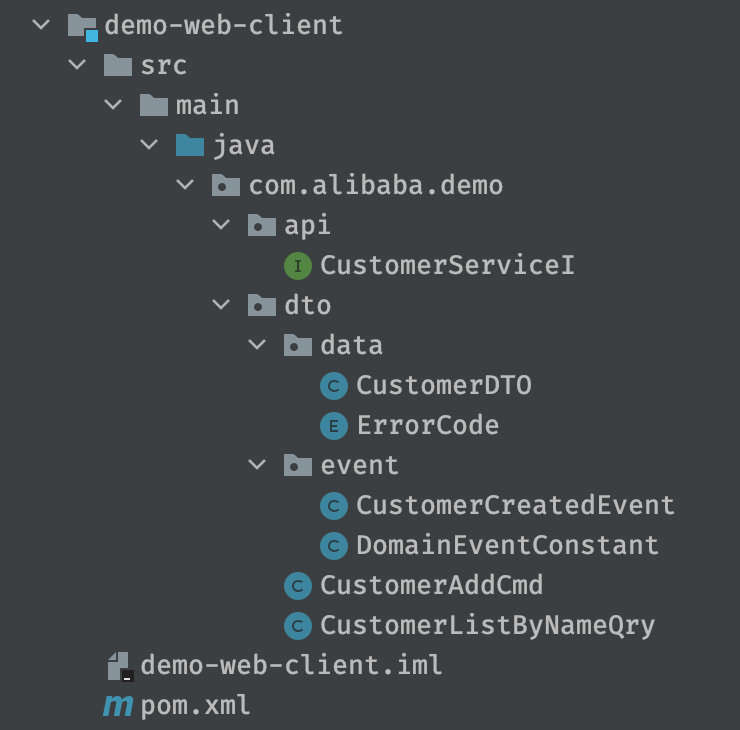Select CustomerListByNameQry class name

point(488,626)
